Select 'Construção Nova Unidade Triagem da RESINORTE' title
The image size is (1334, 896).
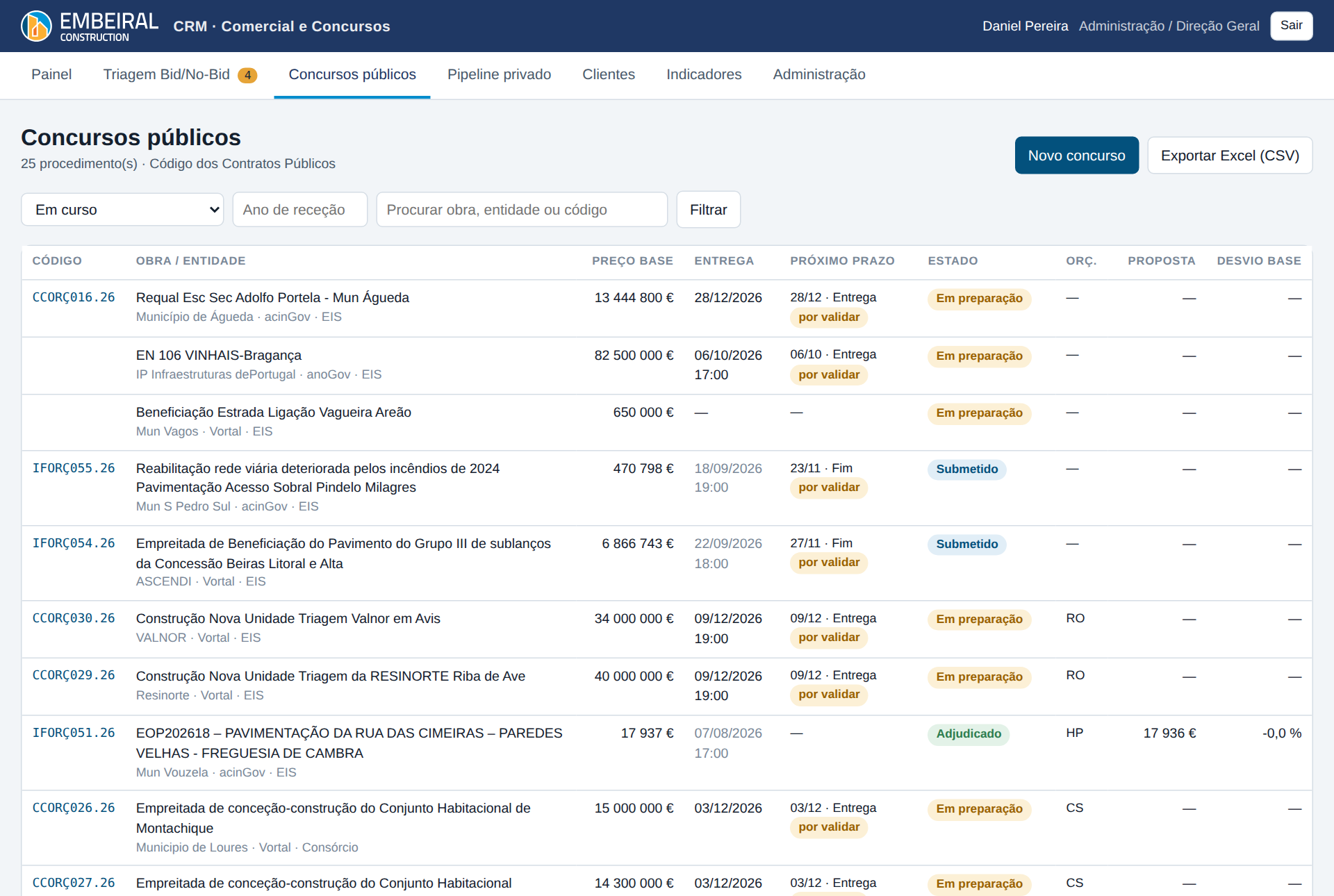[331, 676]
